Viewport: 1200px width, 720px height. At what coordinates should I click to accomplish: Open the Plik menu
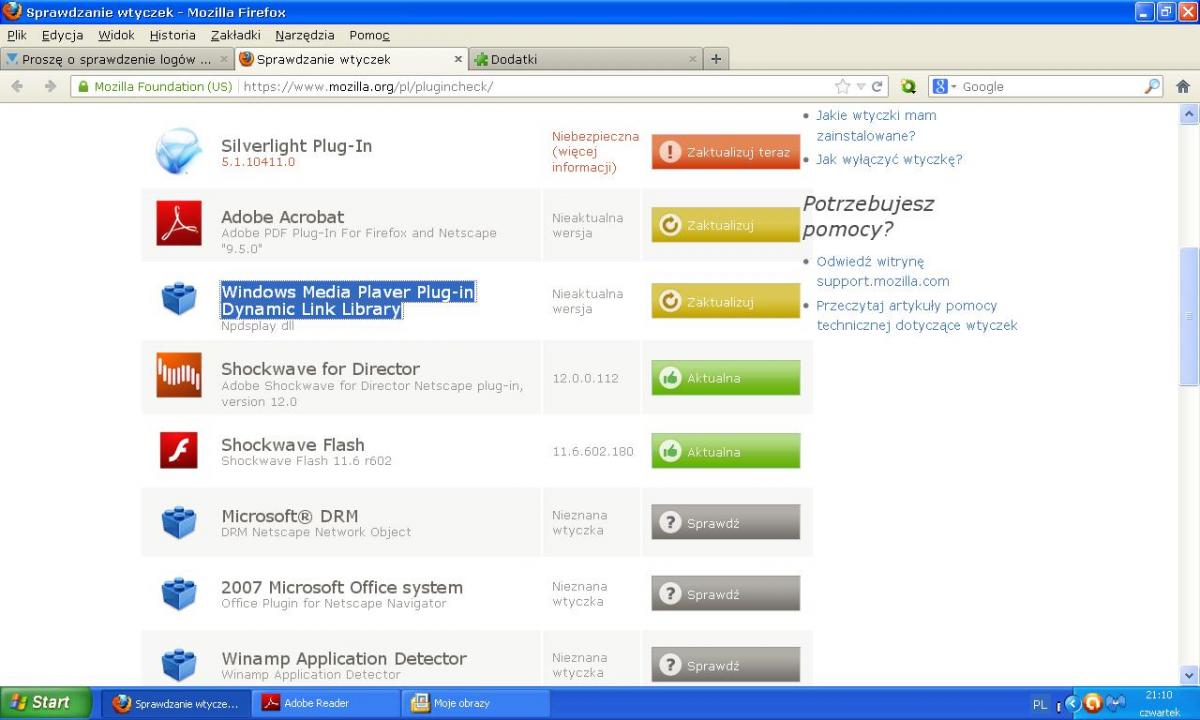tap(17, 35)
